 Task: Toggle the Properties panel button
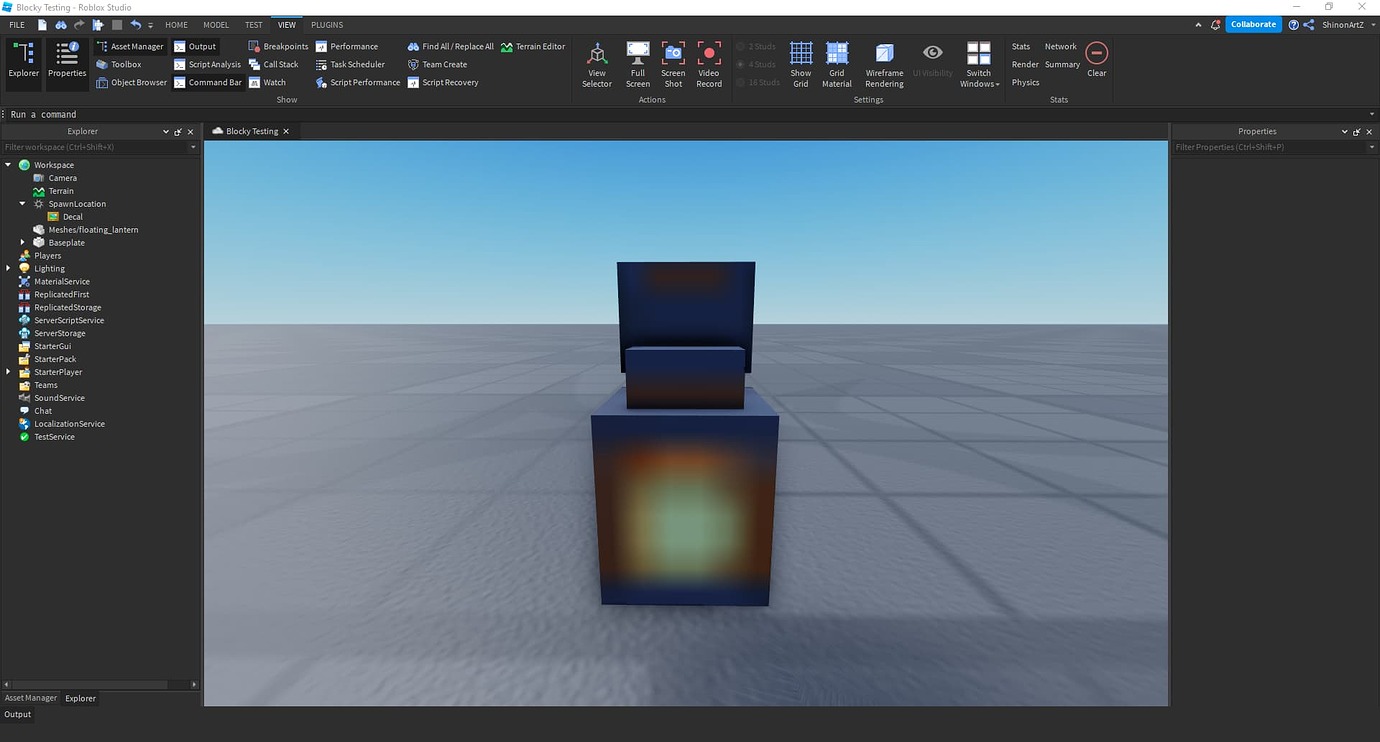(x=67, y=63)
